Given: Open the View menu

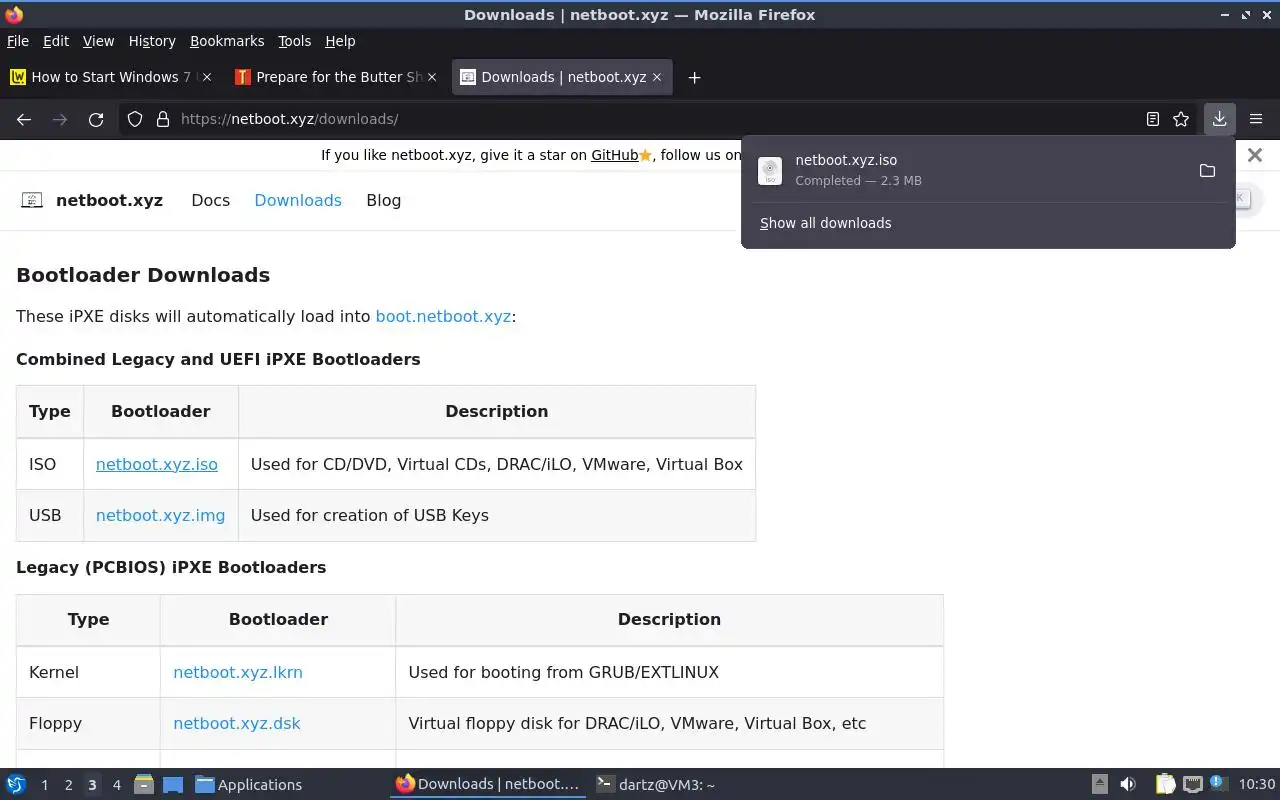Looking at the screenshot, I should (98, 41).
